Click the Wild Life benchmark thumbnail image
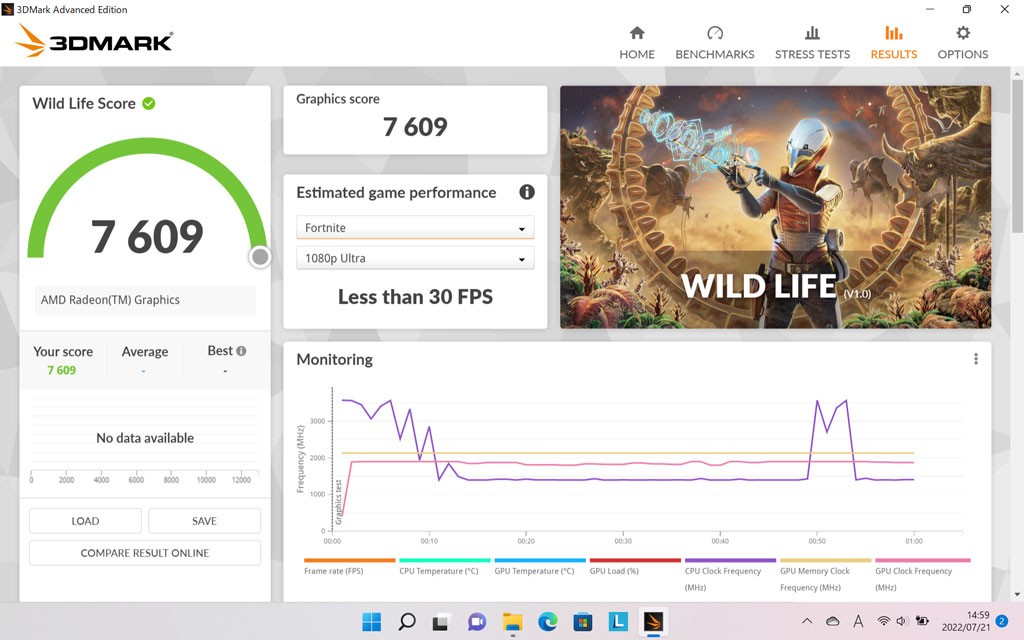Image resolution: width=1024 pixels, height=640 pixels. 775,207
